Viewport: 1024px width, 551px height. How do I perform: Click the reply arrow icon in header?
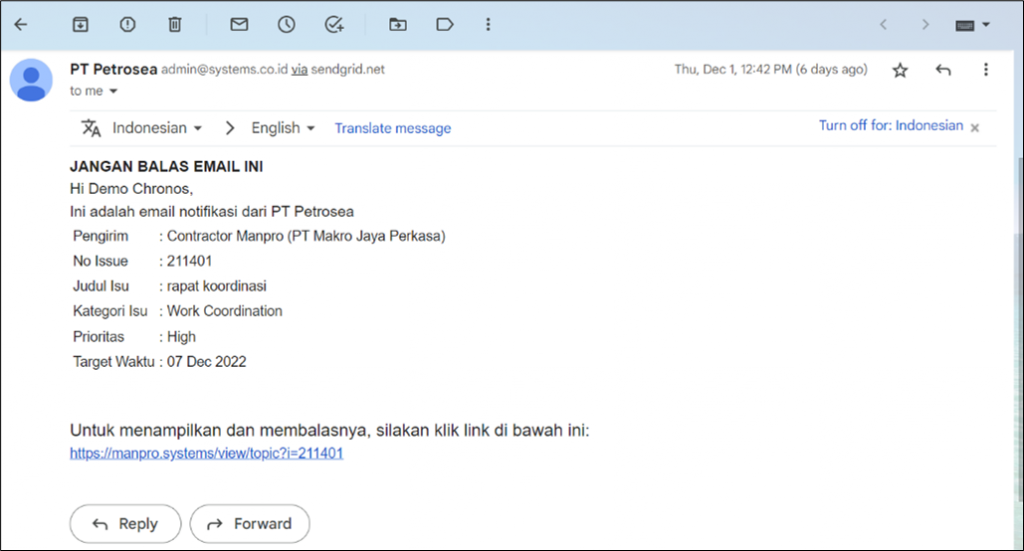[x=942, y=70]
